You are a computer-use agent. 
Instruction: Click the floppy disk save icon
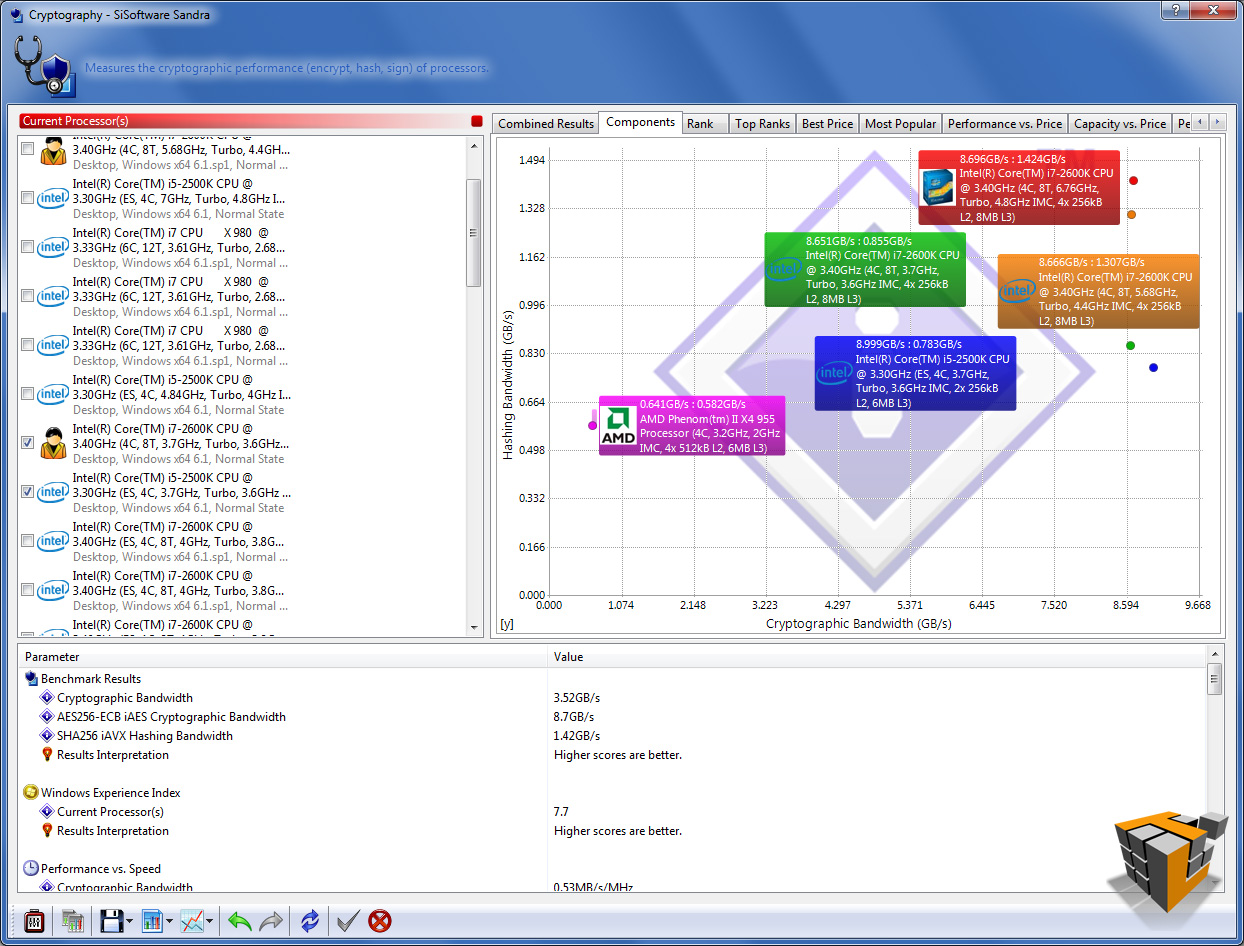coord(110,921)
